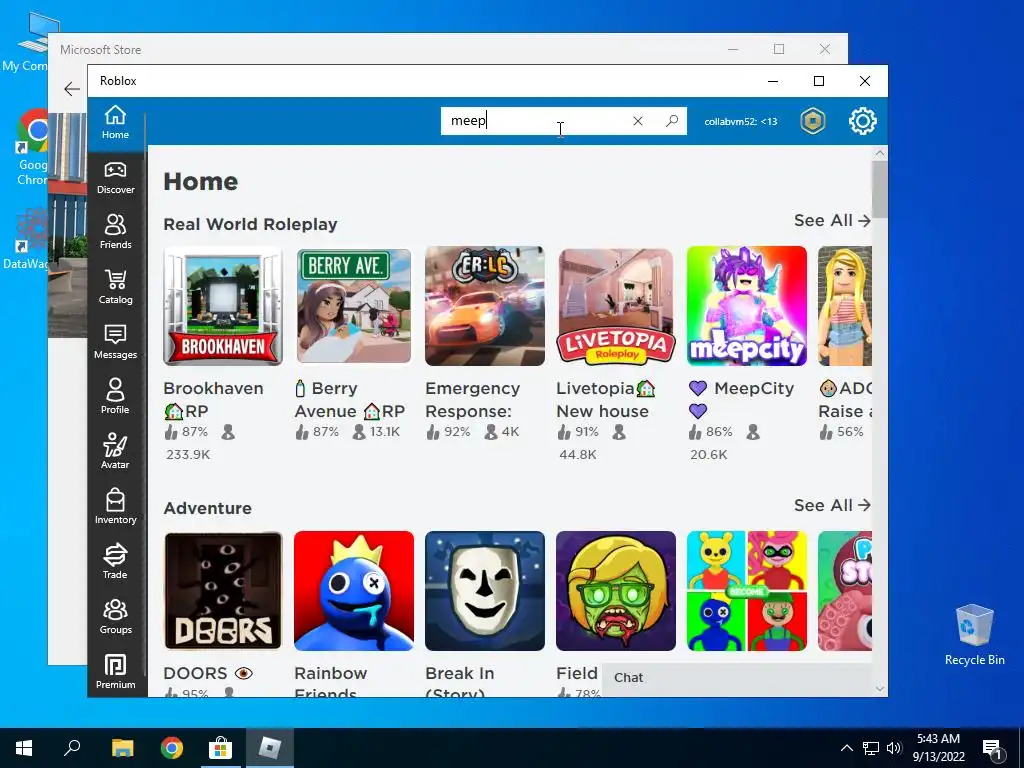Open Messages in the sidebar
Screen dimensions: 1024x768
[x=116, y=342]
